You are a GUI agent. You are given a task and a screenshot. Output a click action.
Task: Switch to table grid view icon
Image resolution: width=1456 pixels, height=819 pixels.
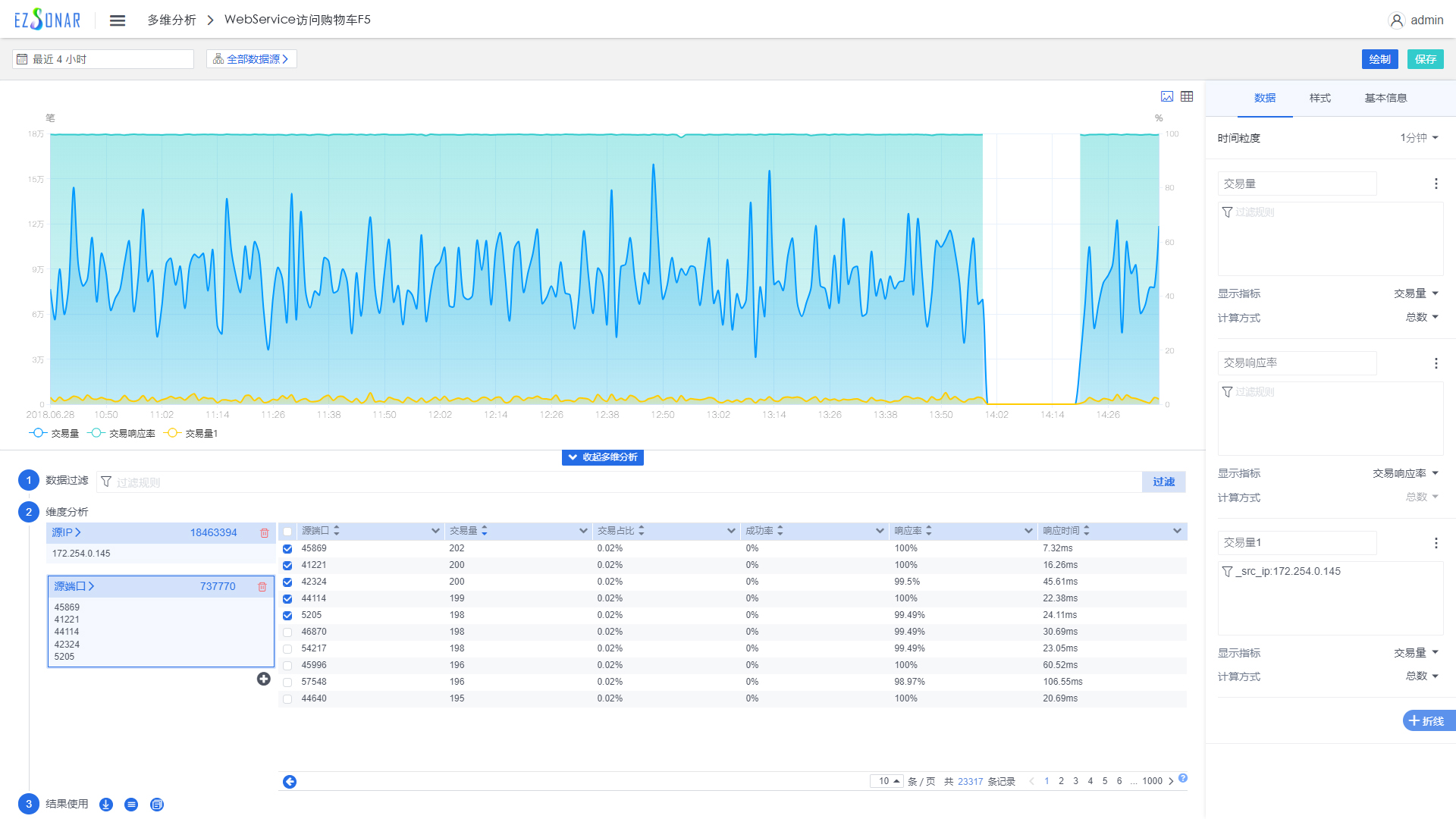1187,96
